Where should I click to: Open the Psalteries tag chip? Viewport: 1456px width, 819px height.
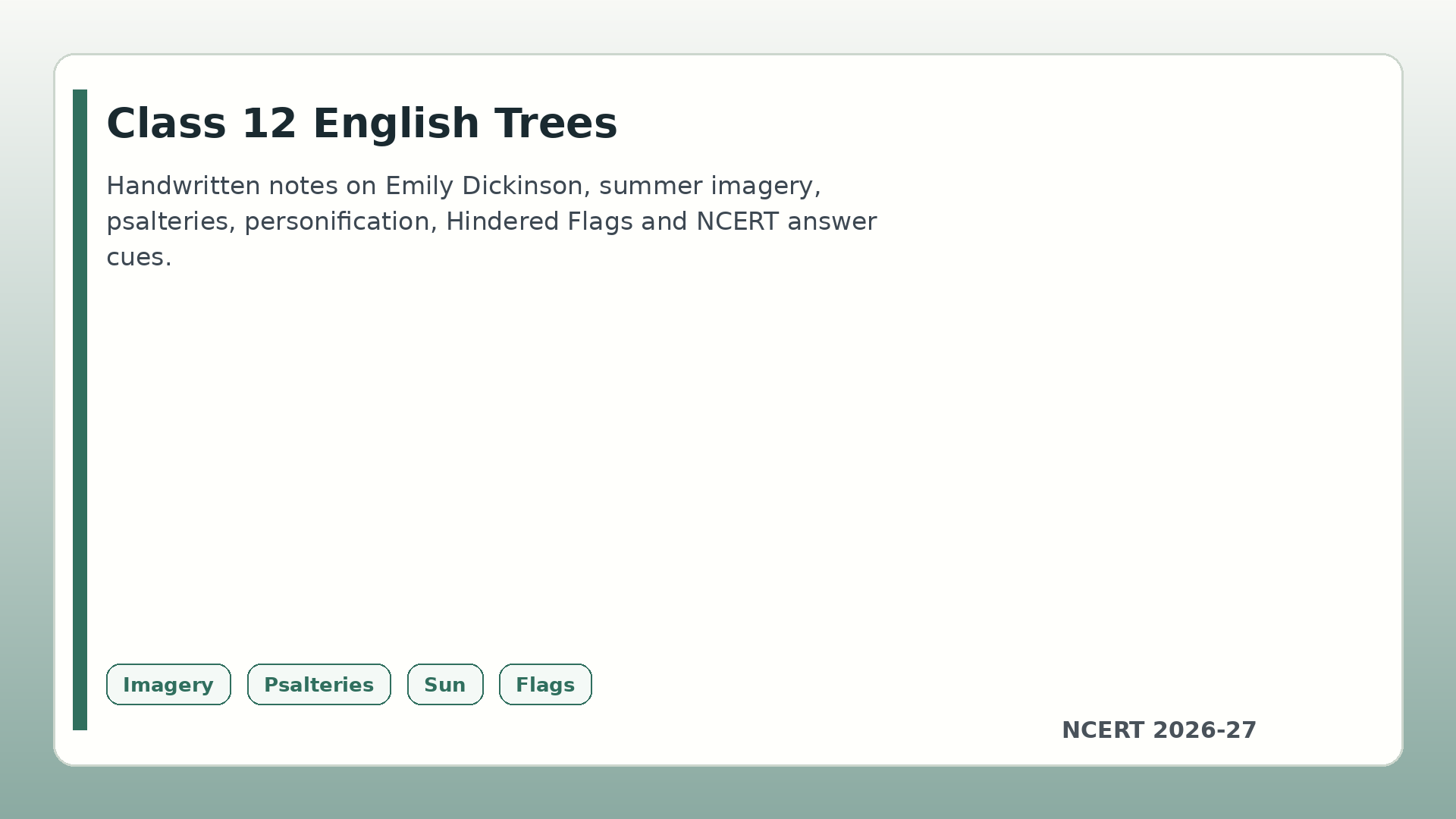click(318, 684)
